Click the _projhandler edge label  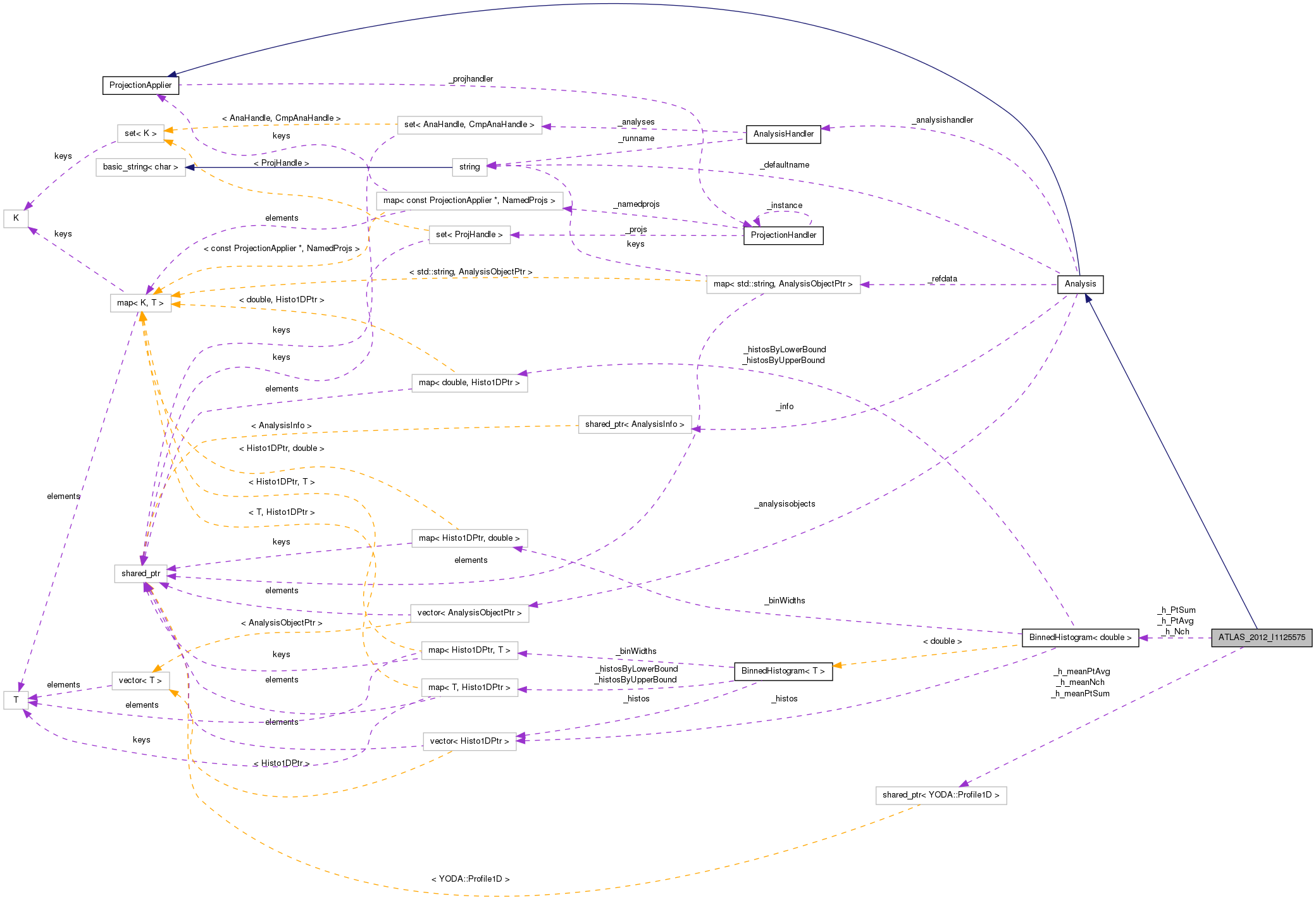pyautogui.click(x=471, y=79)
